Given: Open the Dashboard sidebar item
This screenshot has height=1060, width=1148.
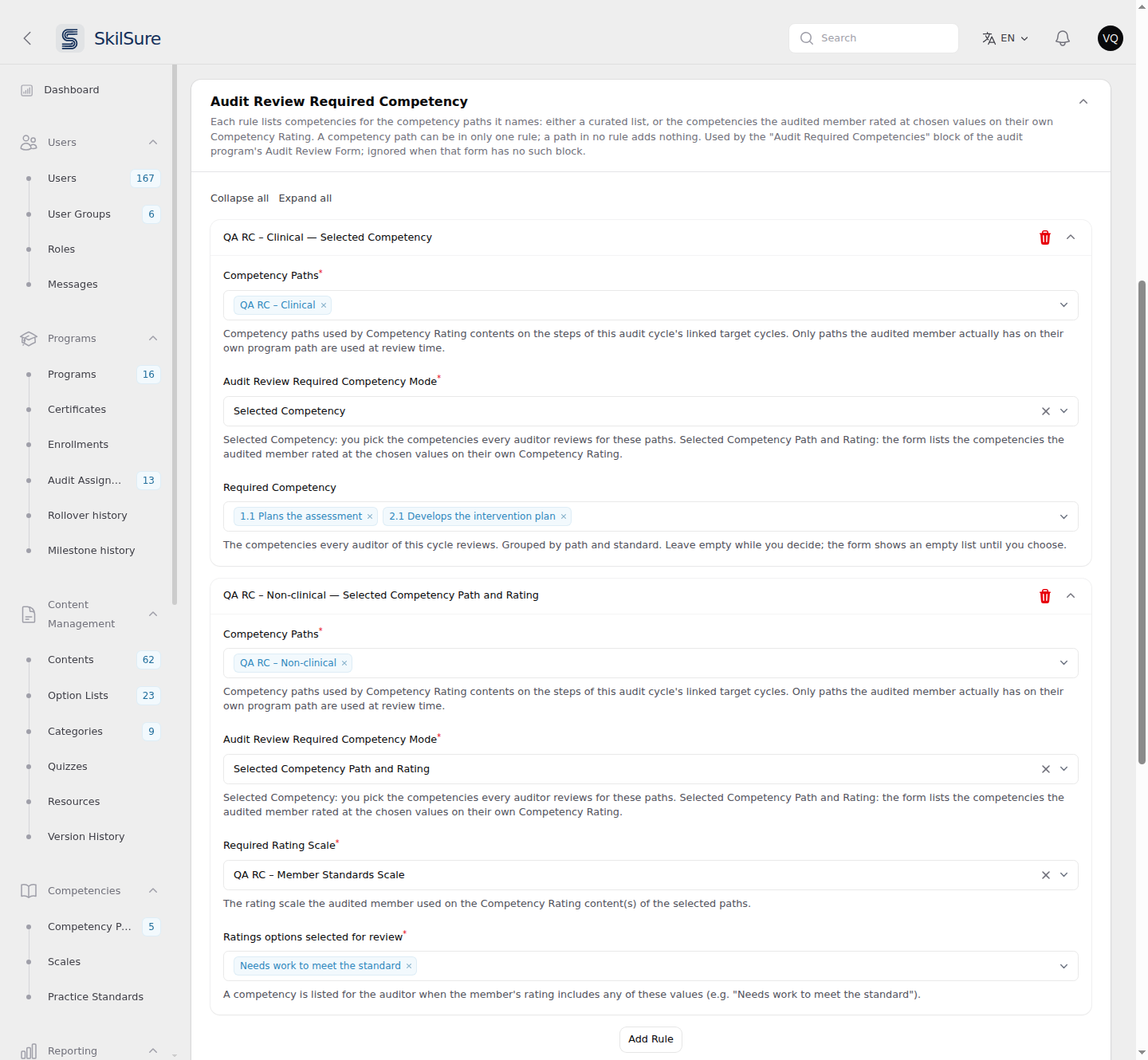Looking at the screenshot, I should [x=72, y=90].
